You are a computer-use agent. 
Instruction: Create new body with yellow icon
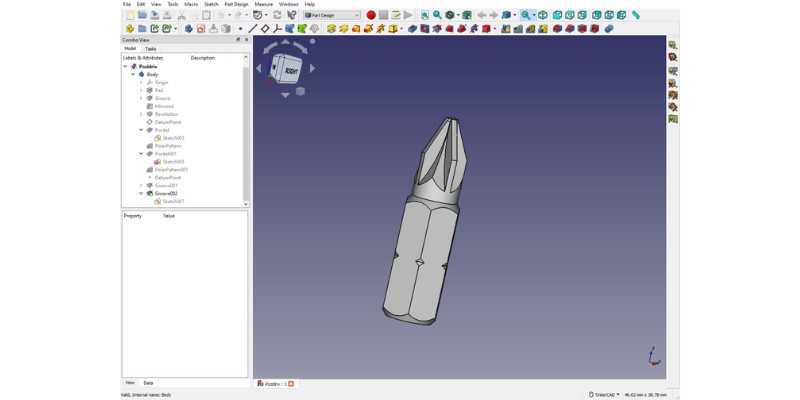point(130,29)
